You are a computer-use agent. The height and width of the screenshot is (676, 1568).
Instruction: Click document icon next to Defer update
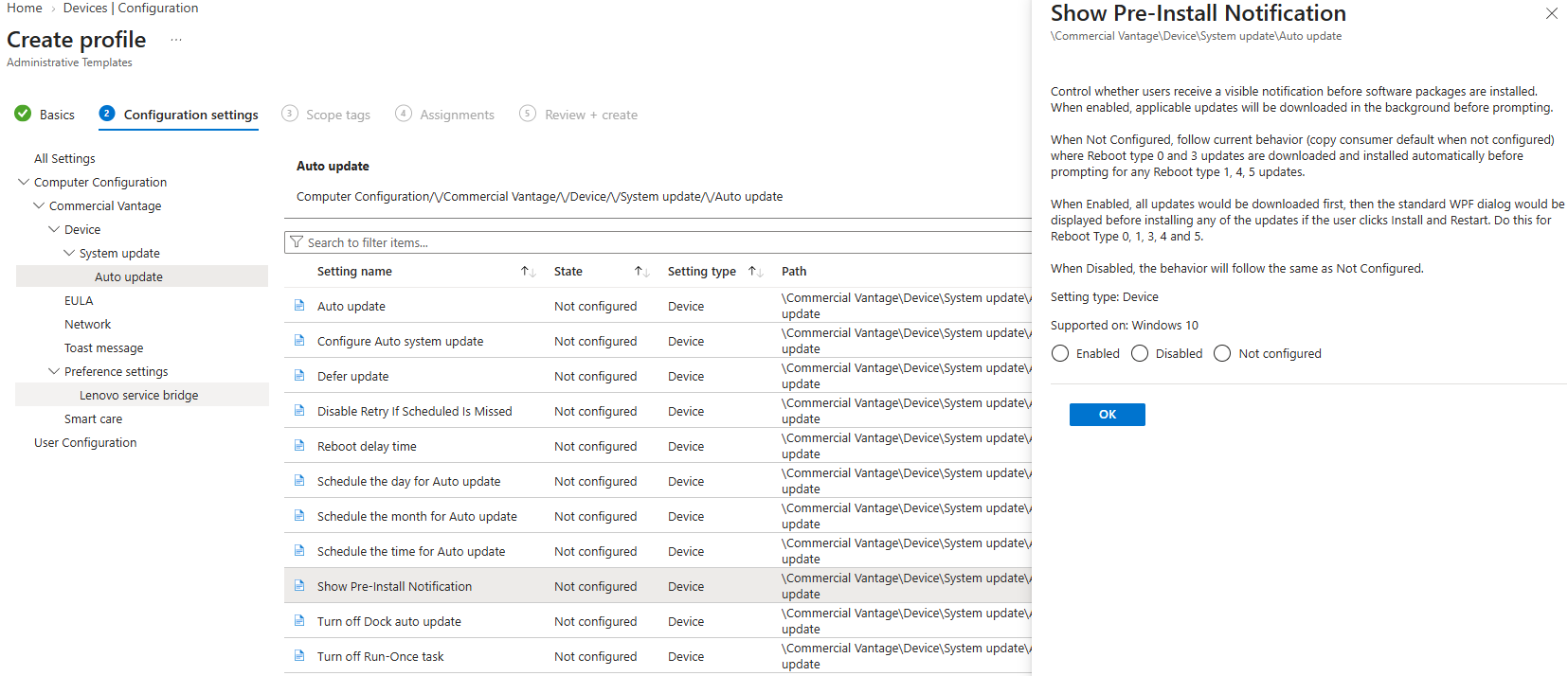[299, 376]
